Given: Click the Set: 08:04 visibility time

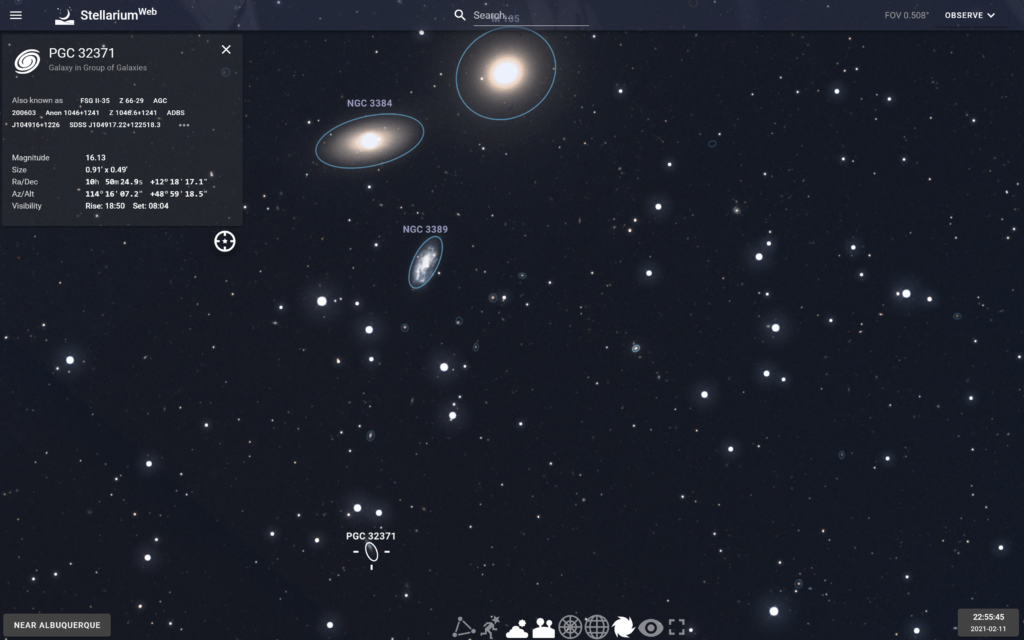Looking at the screenshot, I should (x=151, y=206).
